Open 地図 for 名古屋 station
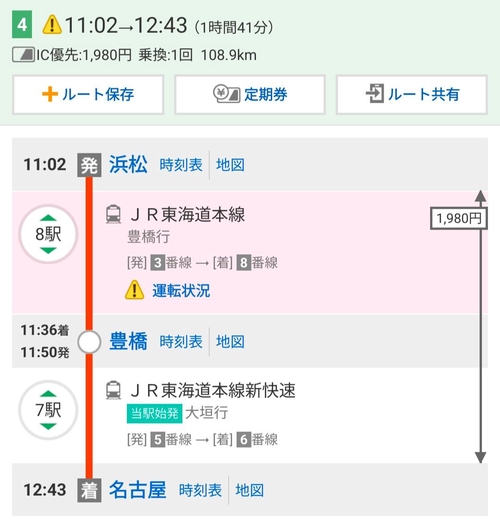This screenshot has height=525, width=500. [249, 490]
